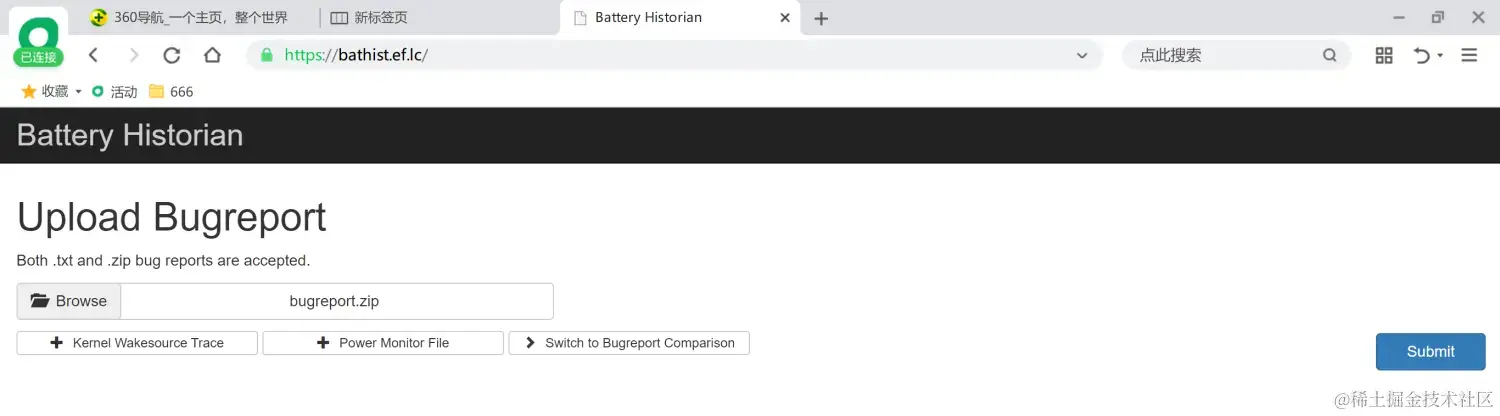Click the Battery Historian header title
Image resolution: width=1500 pixels, height=416 pixels.
pos(130,135)
